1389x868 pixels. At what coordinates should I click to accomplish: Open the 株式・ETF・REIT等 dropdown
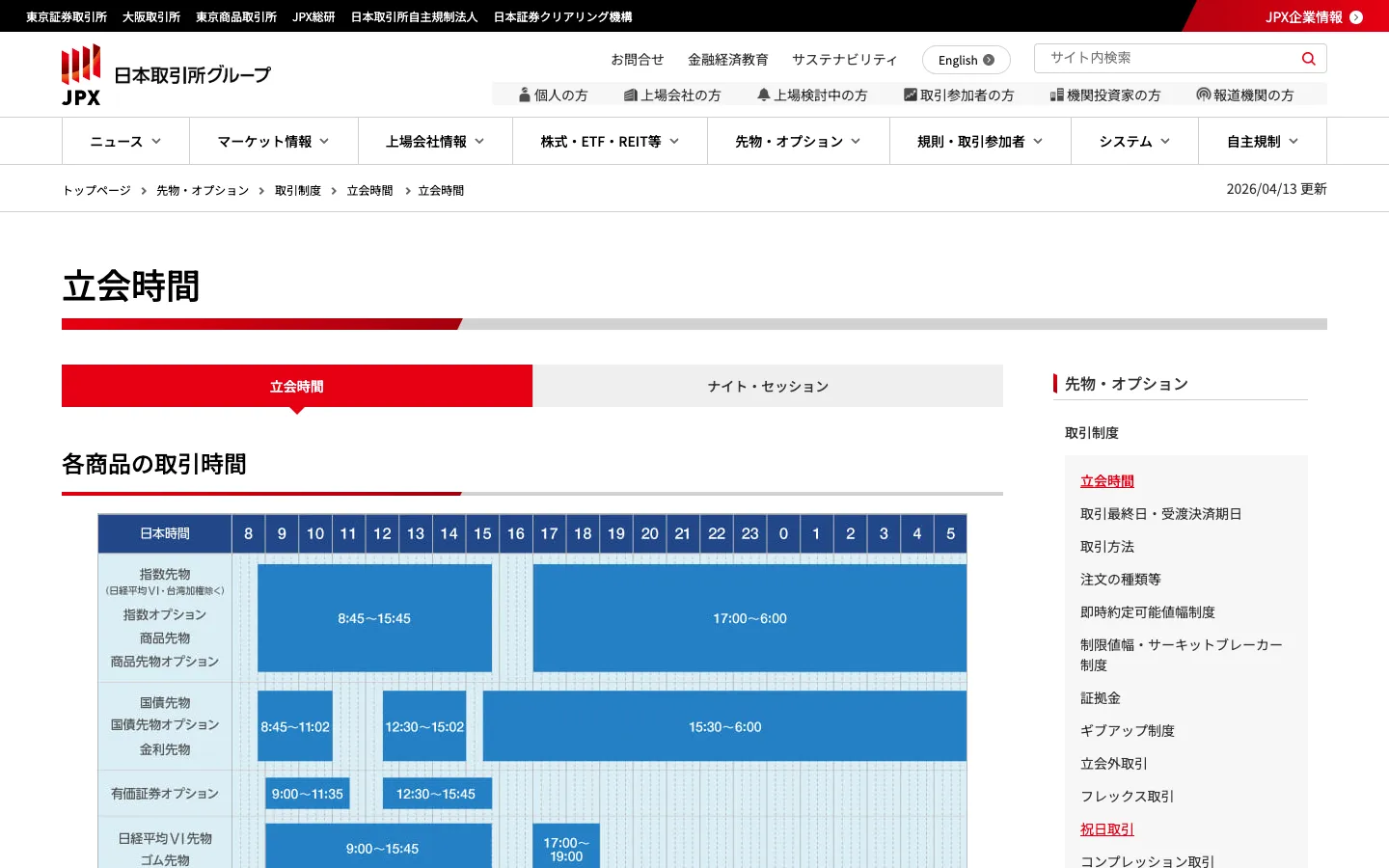tap(610, 142)
